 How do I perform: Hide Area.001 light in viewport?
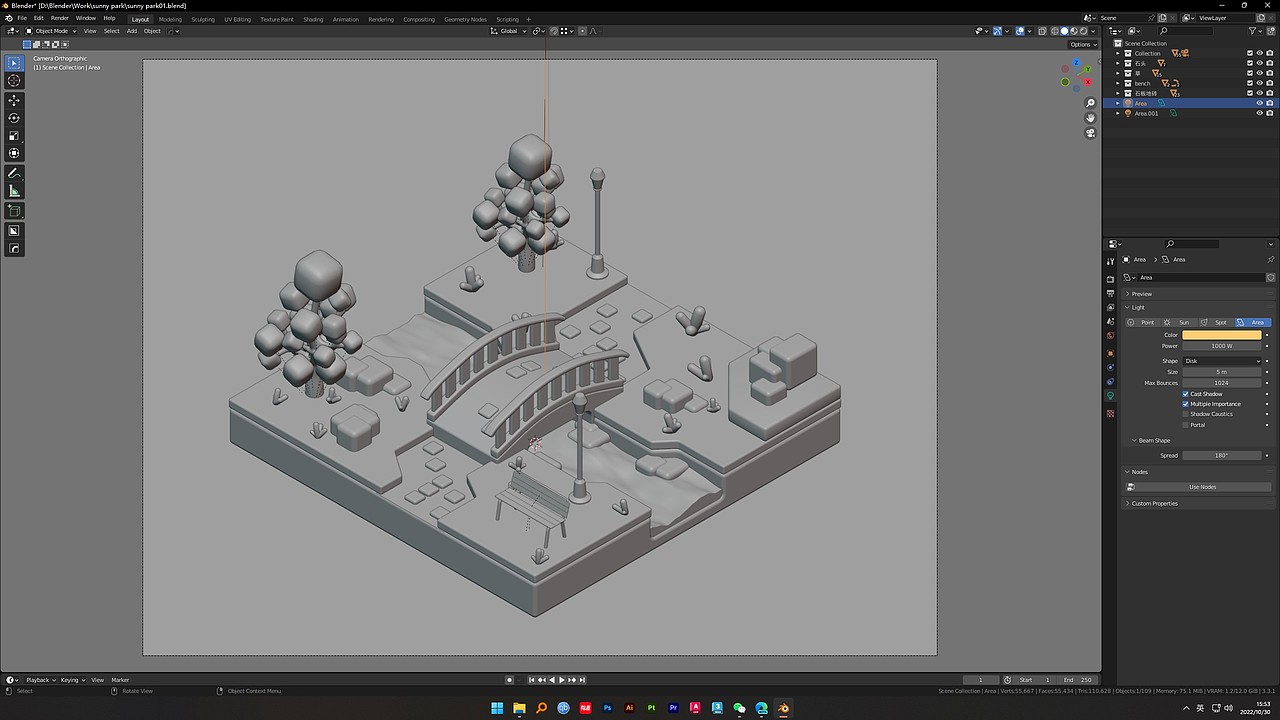click(x=1259, y=113)
